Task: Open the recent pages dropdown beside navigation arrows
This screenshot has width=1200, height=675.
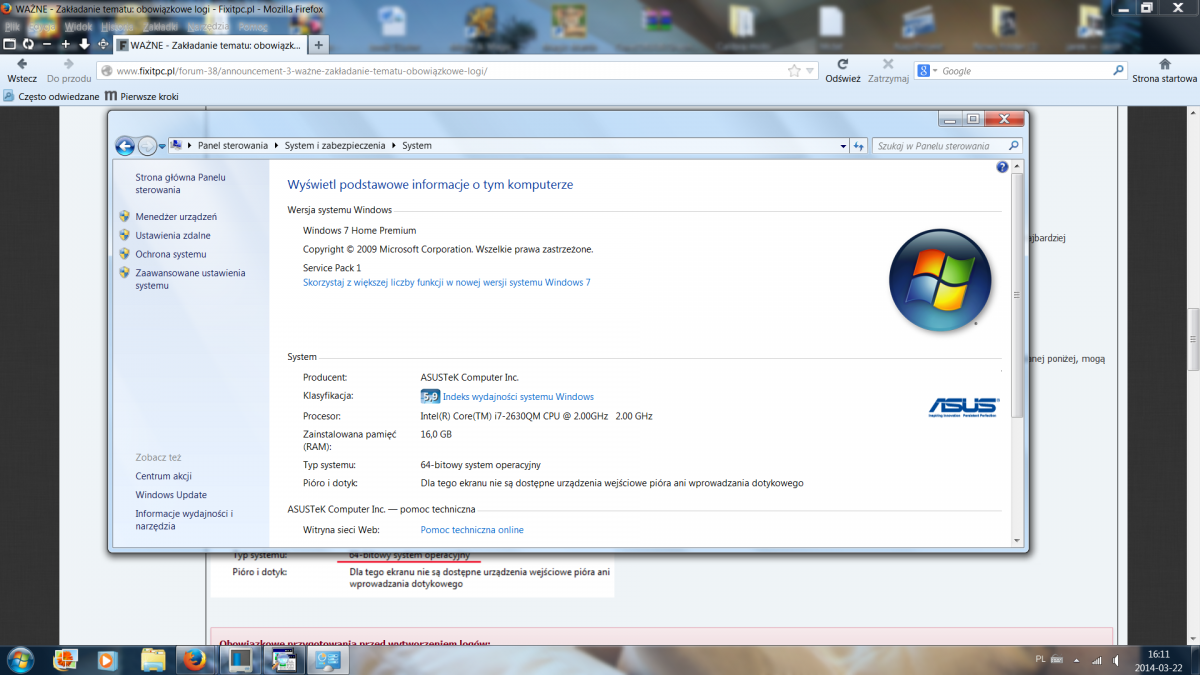Action: click(163, 146)
